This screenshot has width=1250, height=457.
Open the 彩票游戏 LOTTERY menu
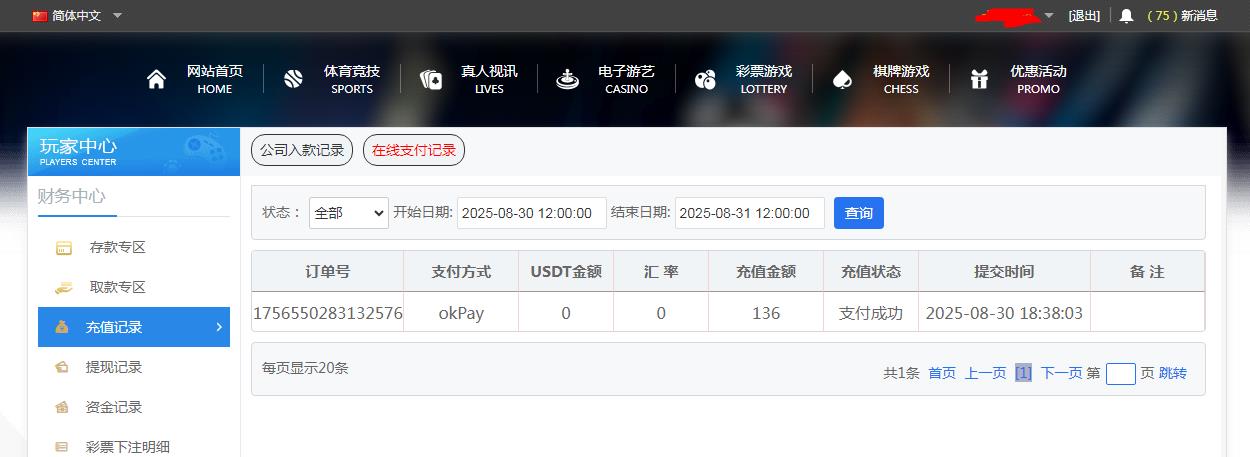[763, 80]
